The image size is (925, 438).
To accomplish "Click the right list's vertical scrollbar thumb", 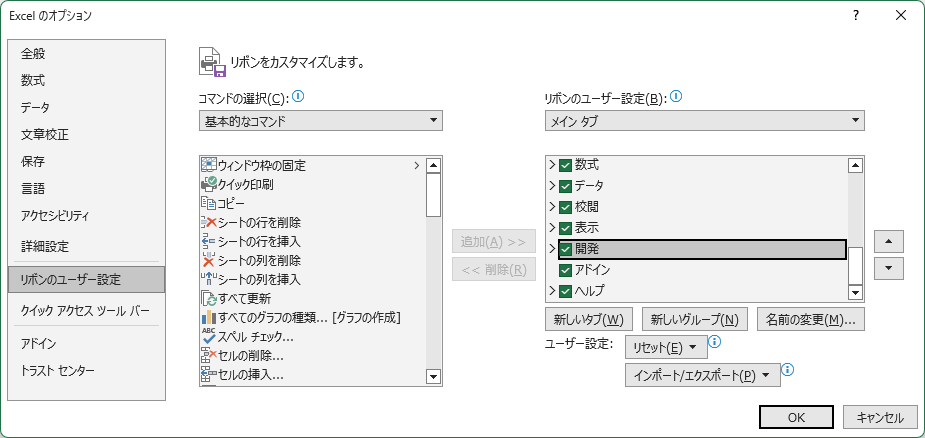I will coord(855,262).
